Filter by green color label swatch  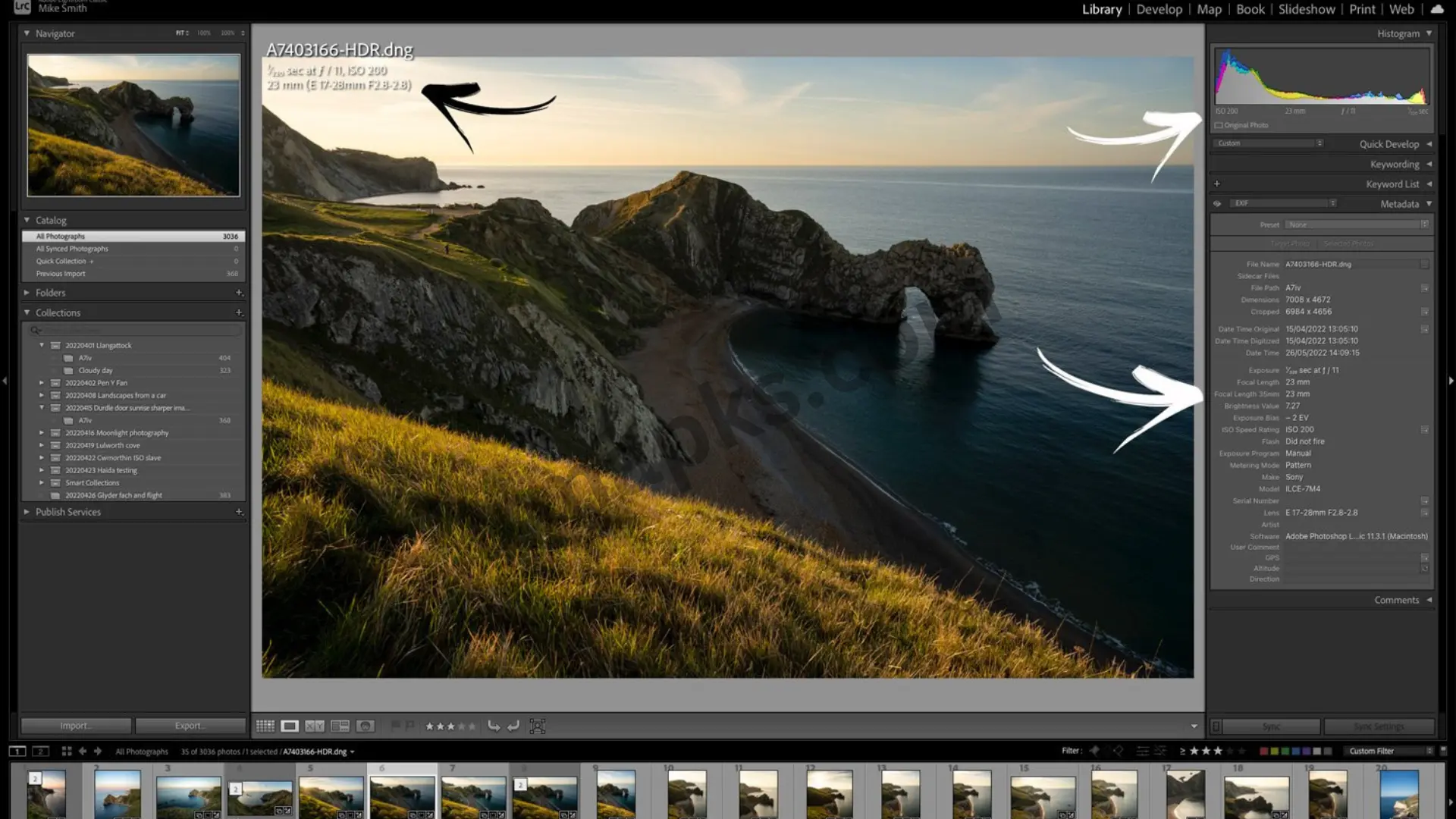click(x=1285, y=751)
